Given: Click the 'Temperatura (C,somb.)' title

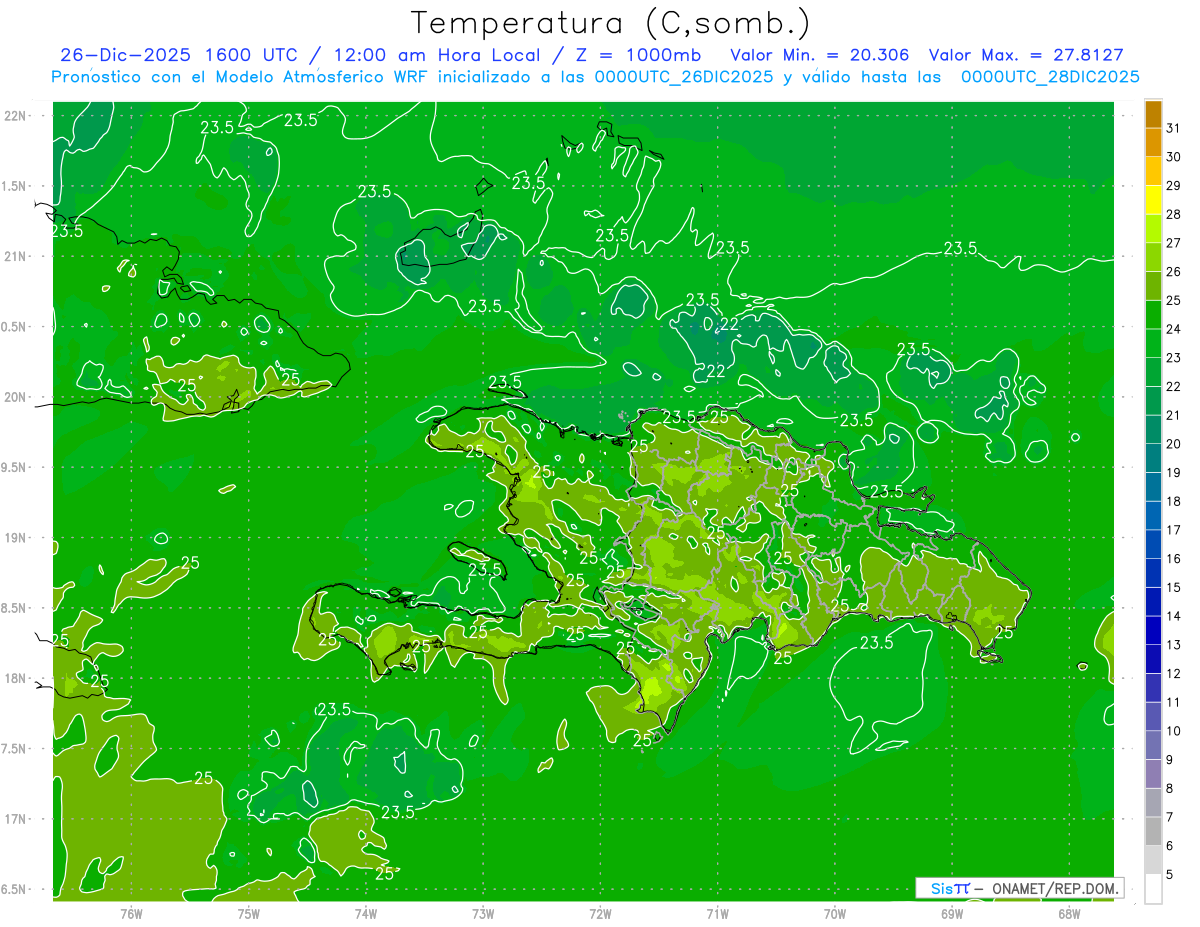Looking at the screenshot, I should 610,23.
